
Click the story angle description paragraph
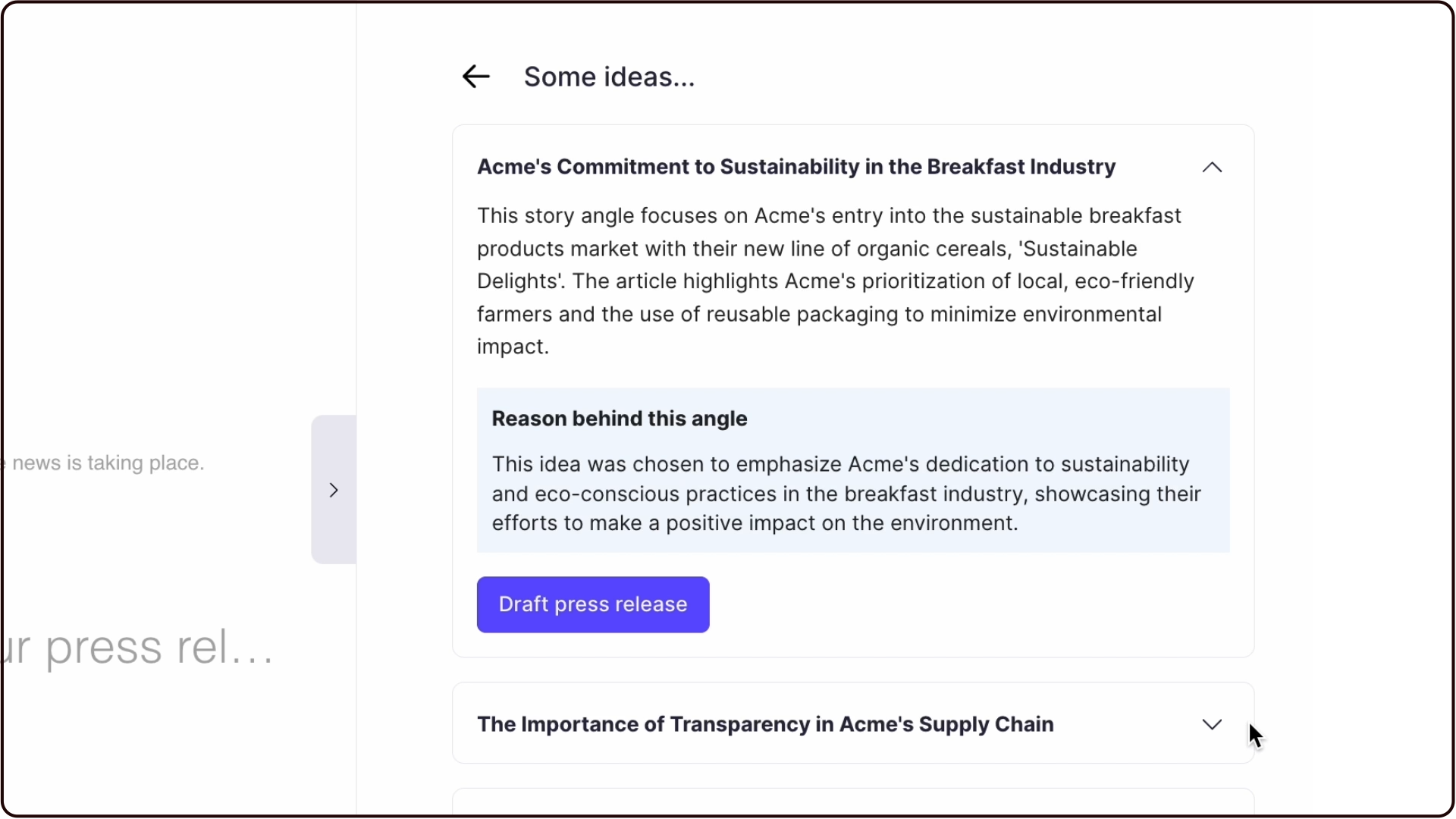(834, 281)
